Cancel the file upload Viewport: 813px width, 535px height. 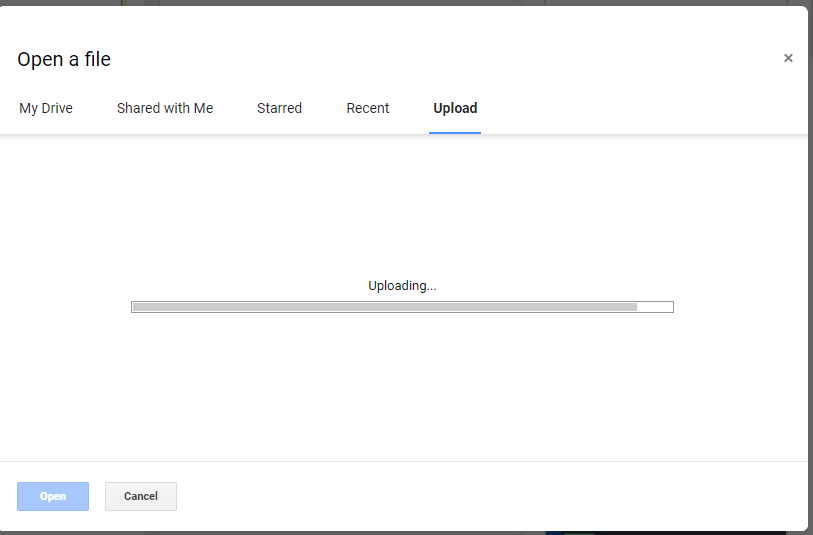point(141,496)
